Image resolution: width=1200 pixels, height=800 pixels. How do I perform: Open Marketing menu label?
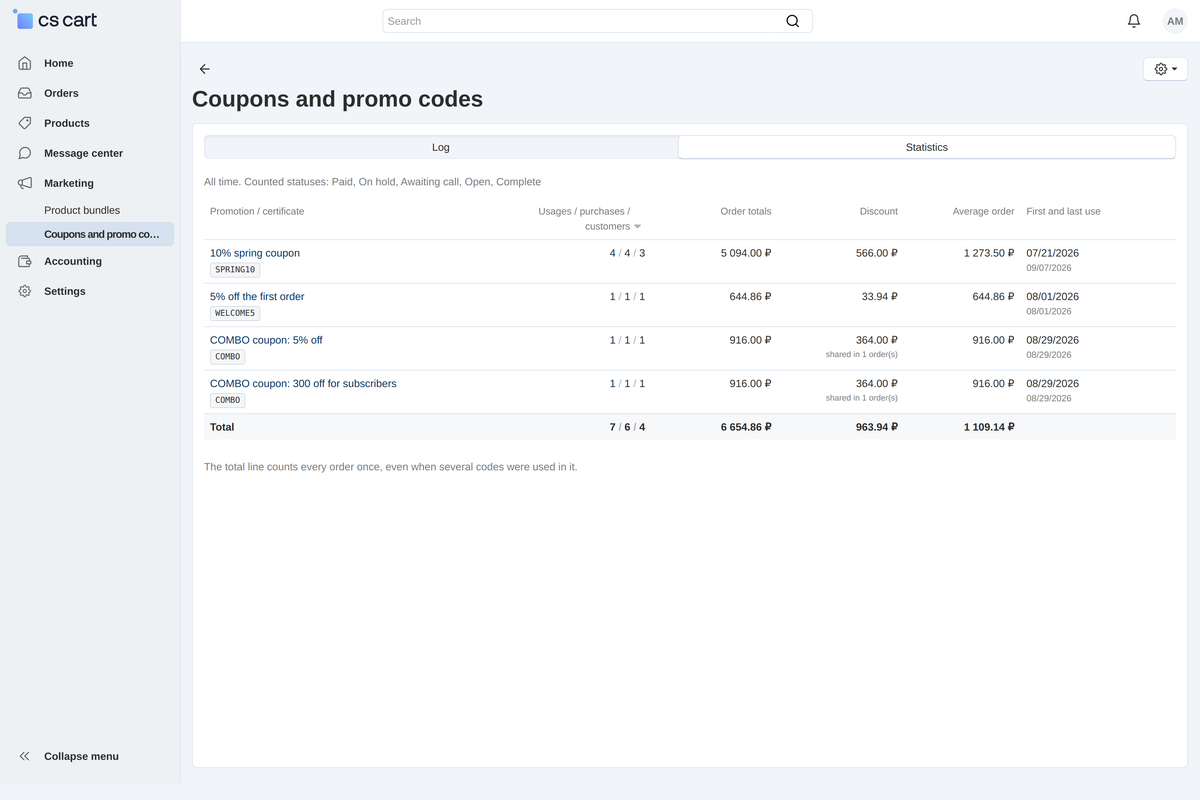[69, 183]
